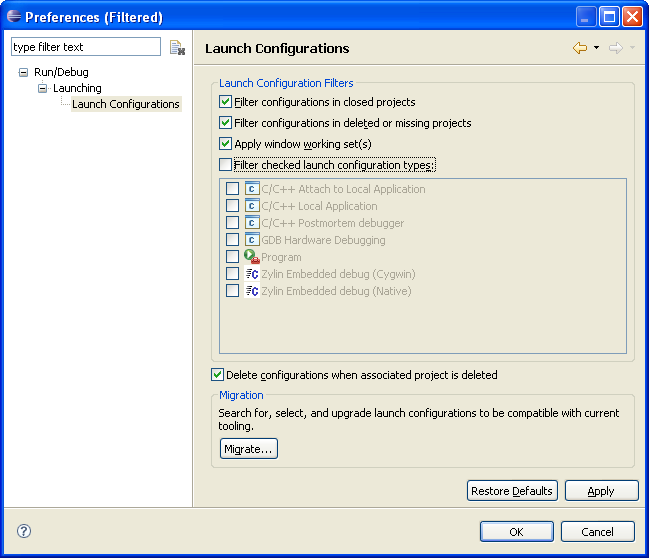This screenshot has height=558, width=649.
Task: Close the Preferences window
Action: 632,17
